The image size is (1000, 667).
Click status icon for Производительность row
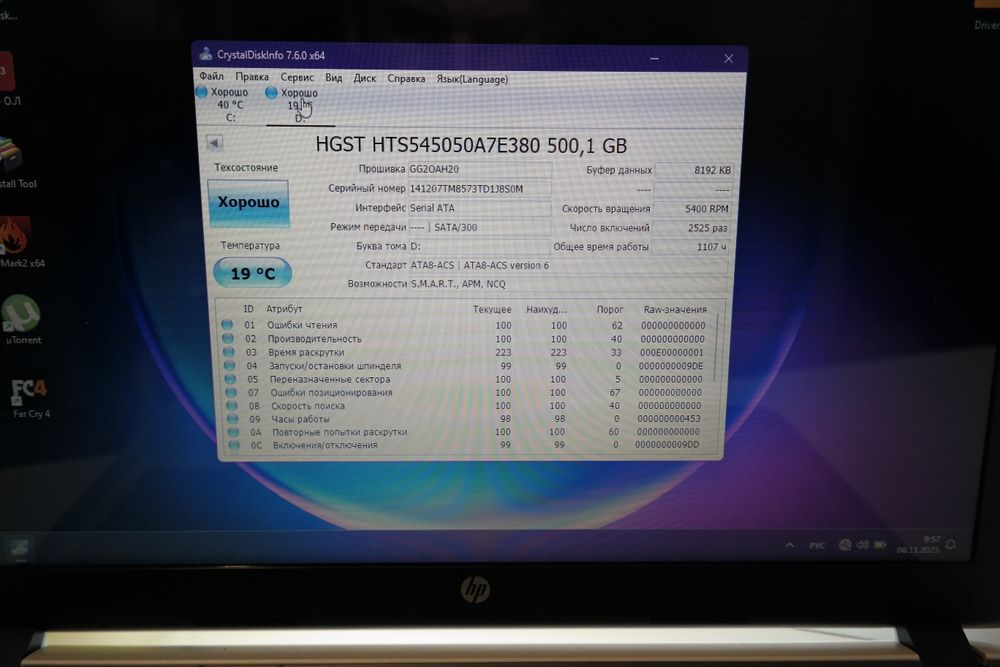click(228, 338)
